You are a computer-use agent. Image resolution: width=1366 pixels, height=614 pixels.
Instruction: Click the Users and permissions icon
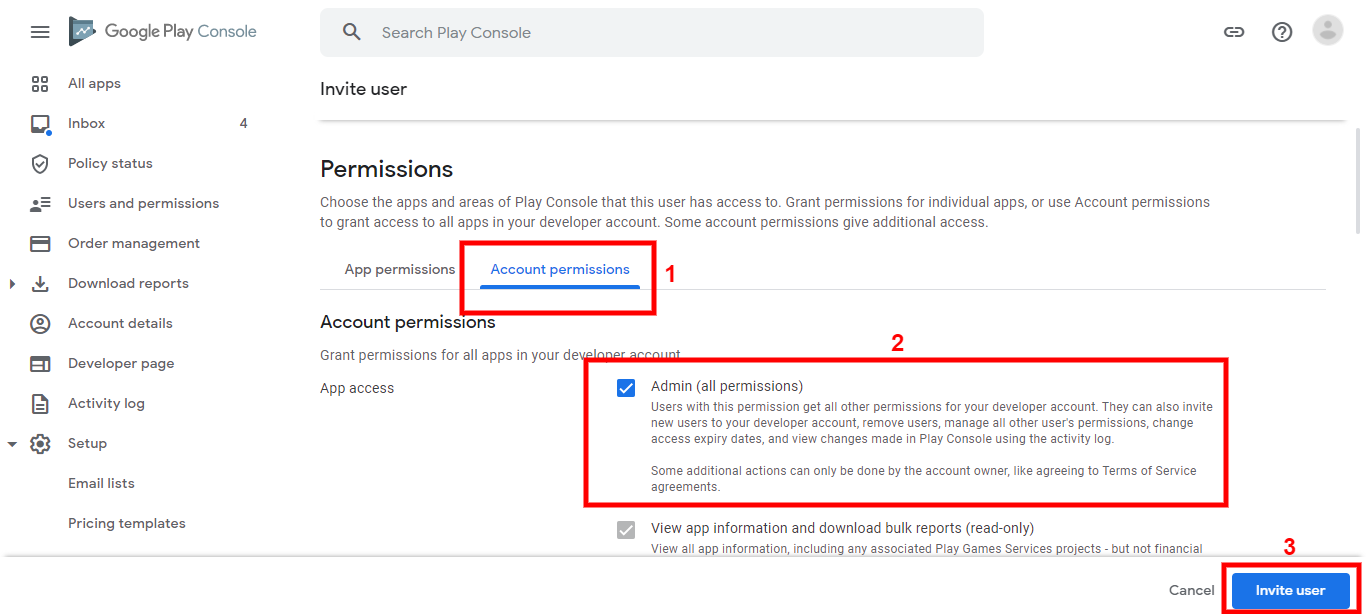pos(40,204)
